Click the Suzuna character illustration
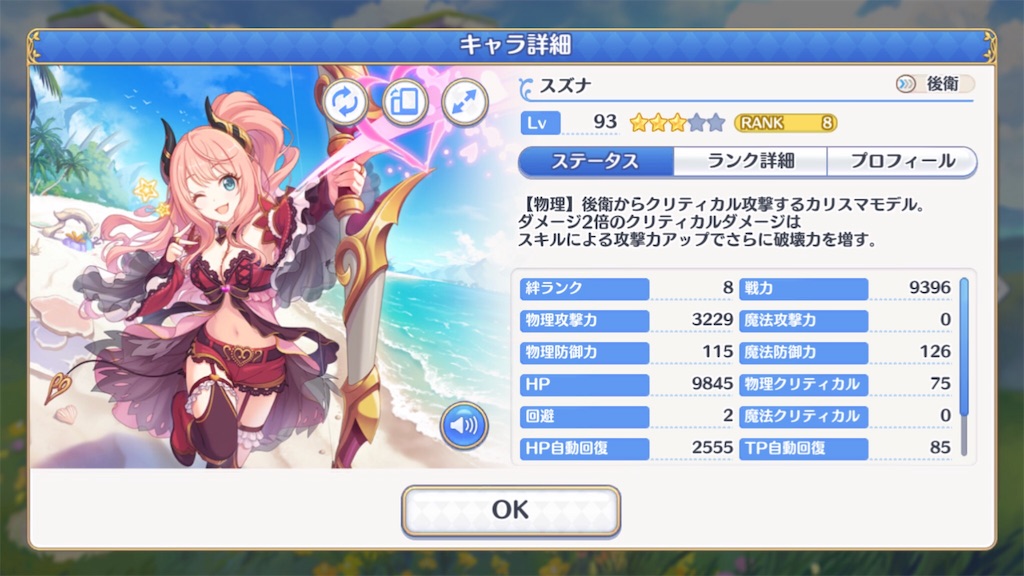The width and height of the screenshot is (1024, 576). point(216,274)
